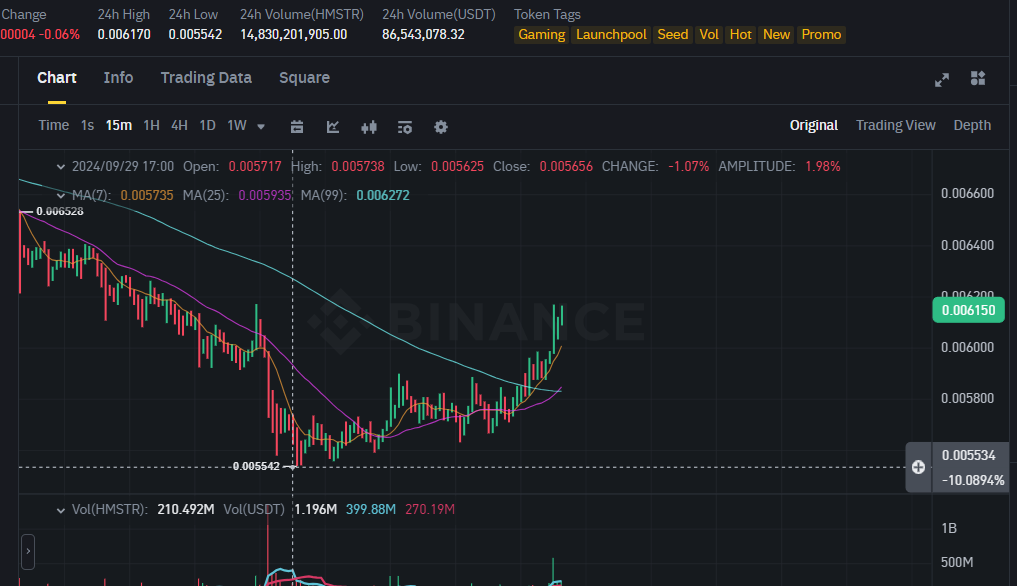Open the Square tab
Screen dimensions: 1017x586
tap(304, 78)
